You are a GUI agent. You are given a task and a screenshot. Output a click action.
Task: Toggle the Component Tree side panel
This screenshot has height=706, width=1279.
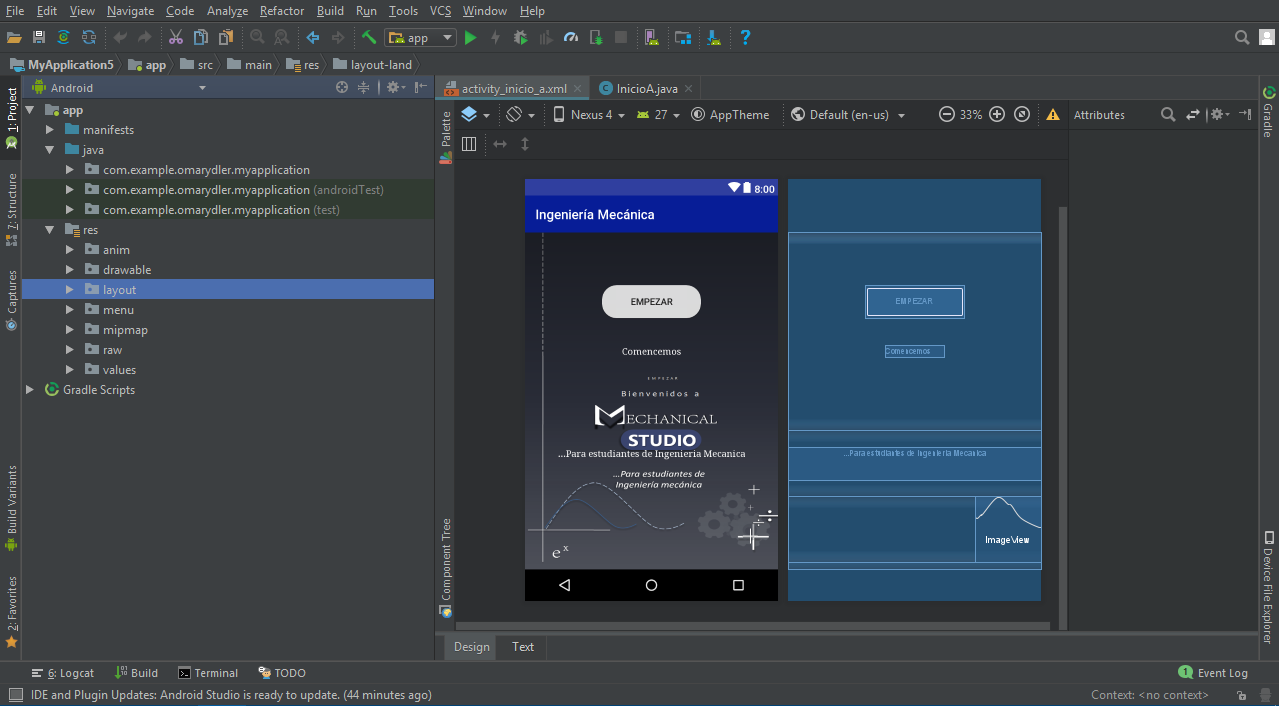tap(446, 566)
